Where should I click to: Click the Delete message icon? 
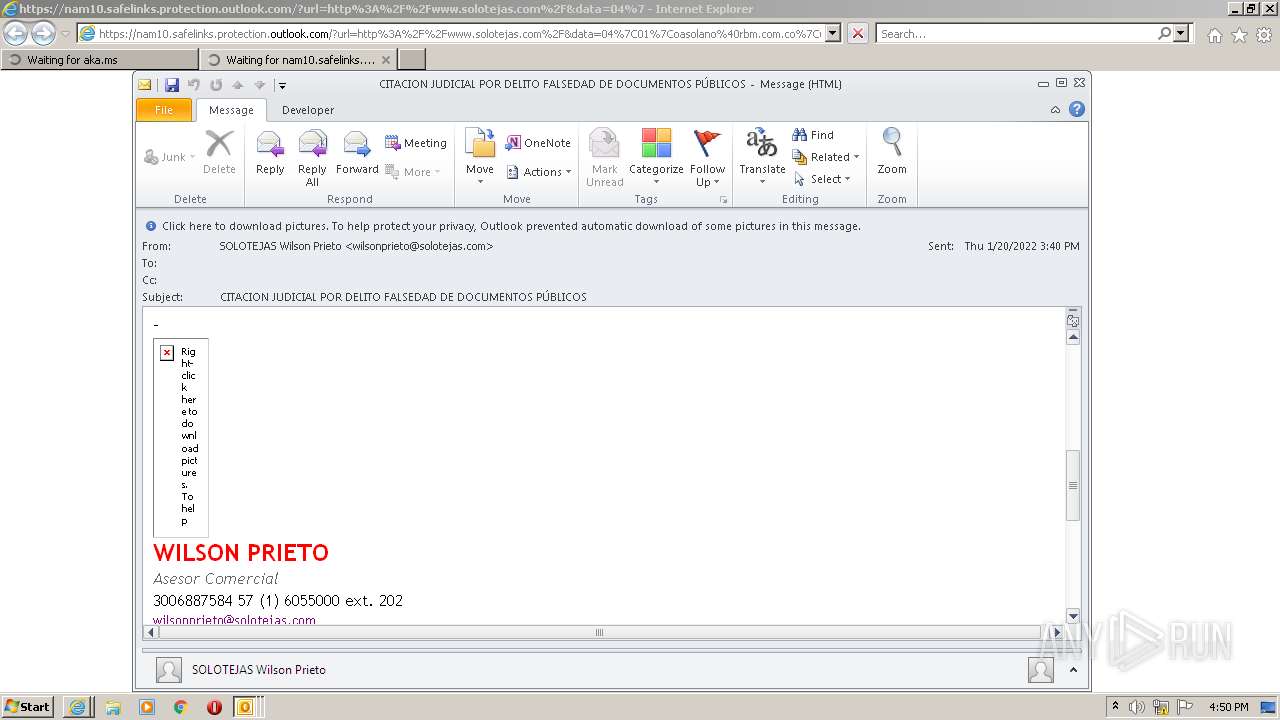[x=219, y=152]
